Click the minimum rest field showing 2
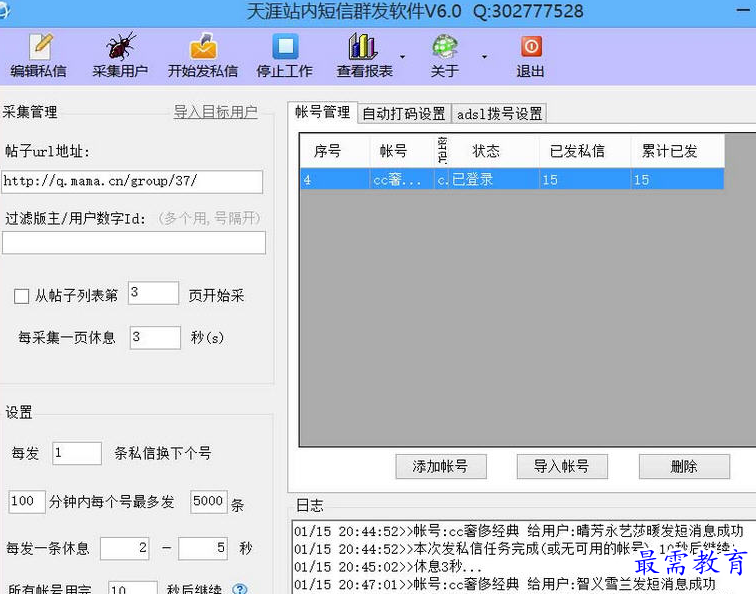Viewport: 756px width, 594px height. pyautogui.click(x=125, y=548)
